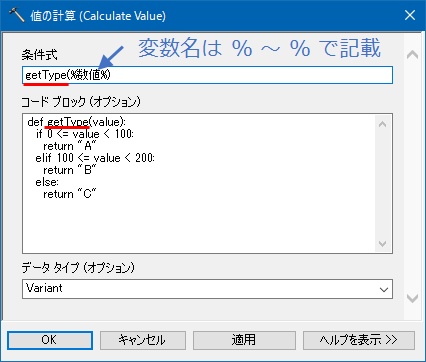
Task: Click the データ タイプ (オプション) label
Action: [x=78, y=268]
